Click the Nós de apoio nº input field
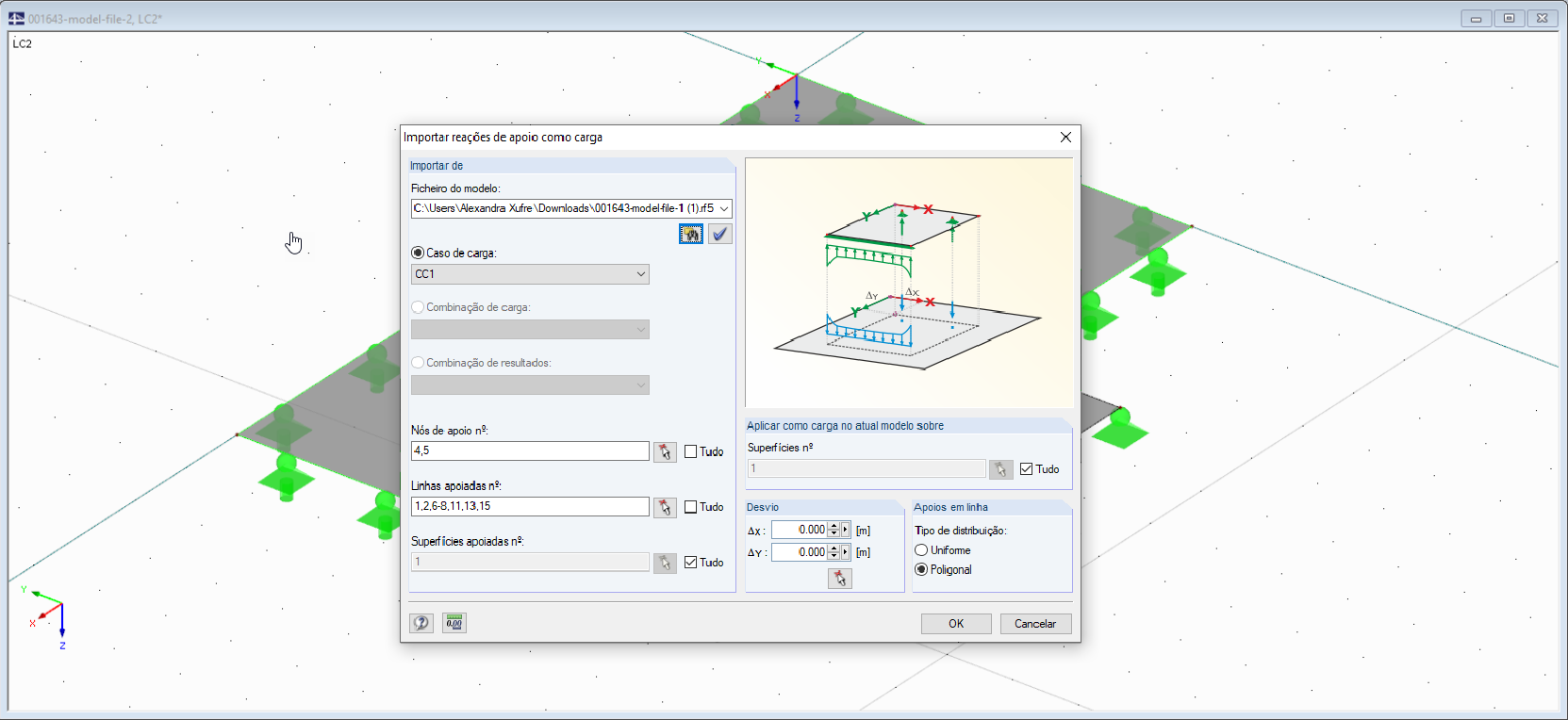1568x720 pixels. (530, 451)
